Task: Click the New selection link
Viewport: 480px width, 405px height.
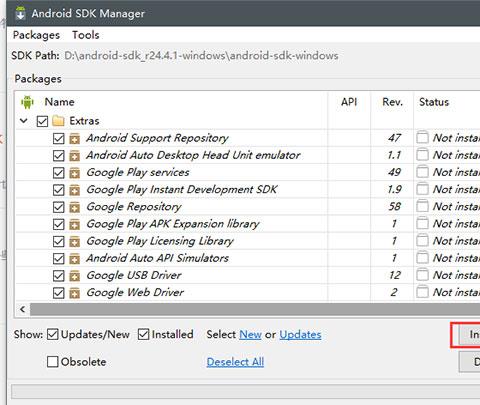Action: tap(250, 334)
